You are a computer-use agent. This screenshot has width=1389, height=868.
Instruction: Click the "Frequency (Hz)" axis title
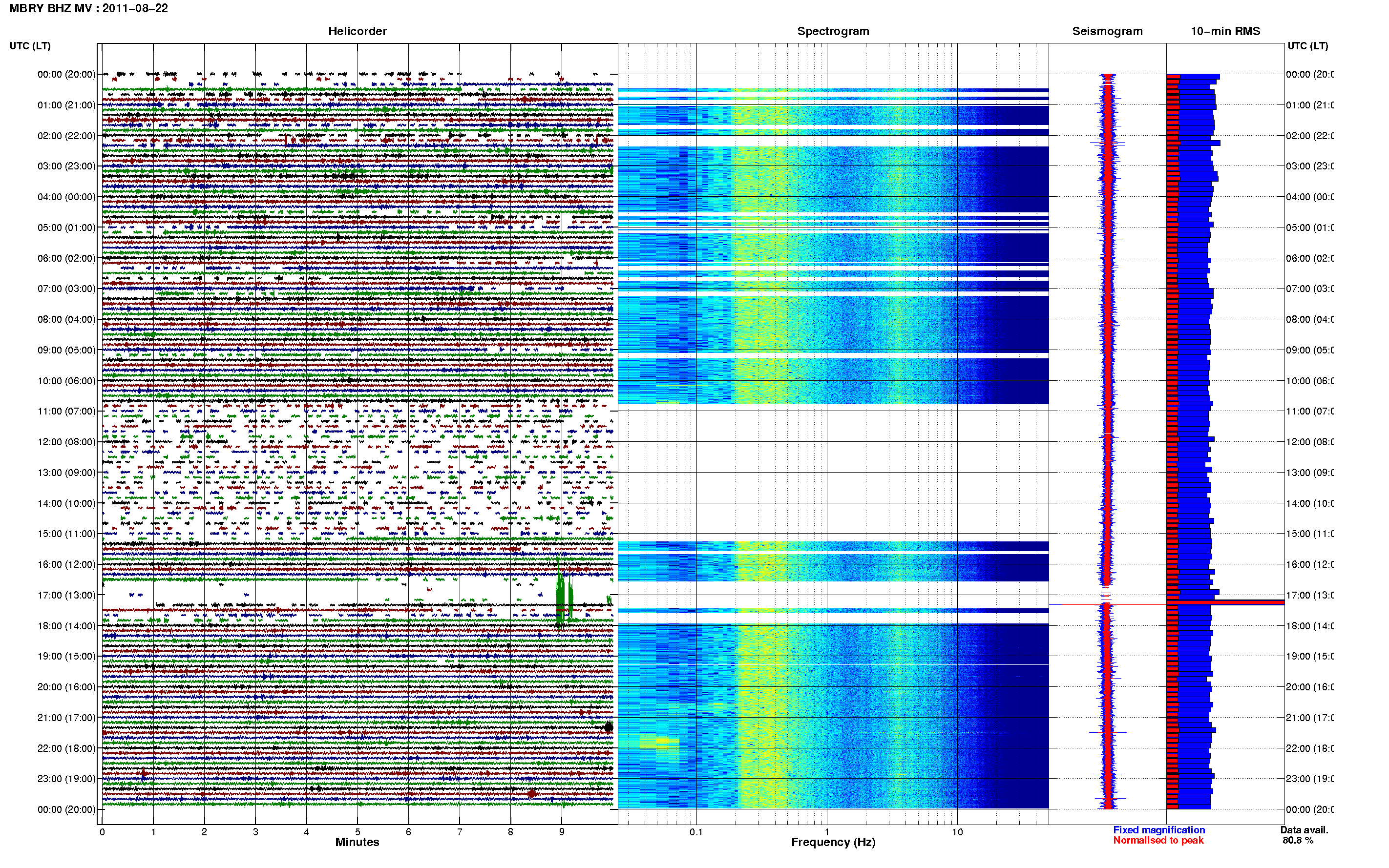[x=833, y=842]
